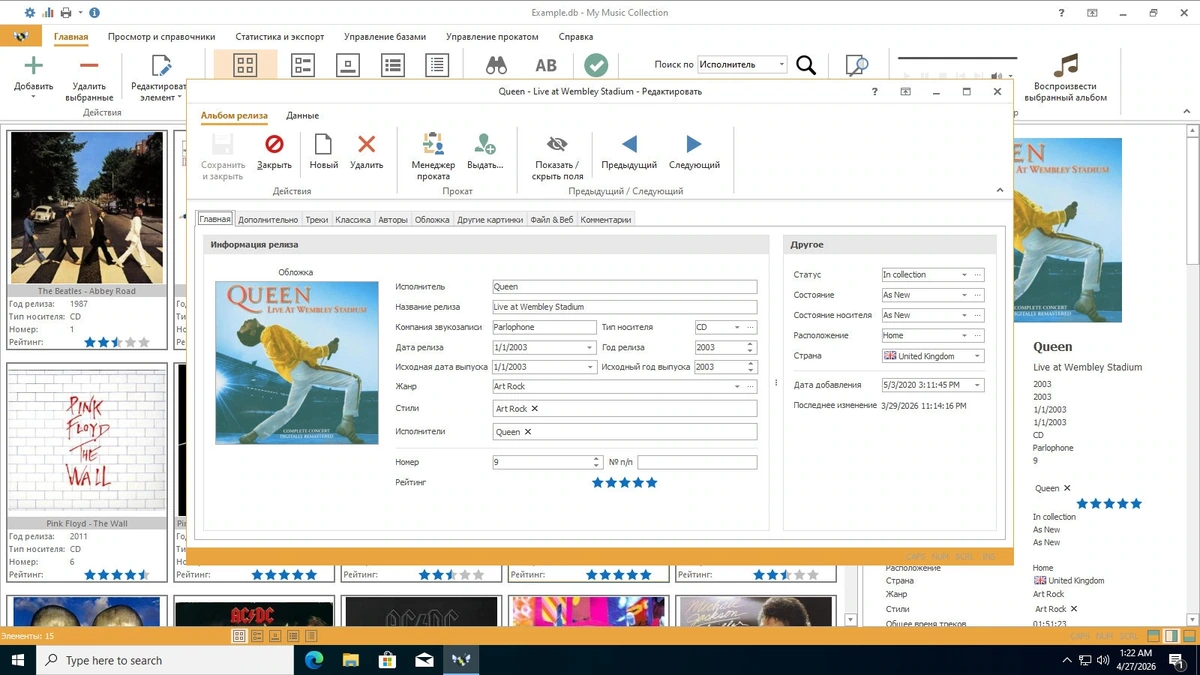Click the binoculars find icon

pos(496,65)
